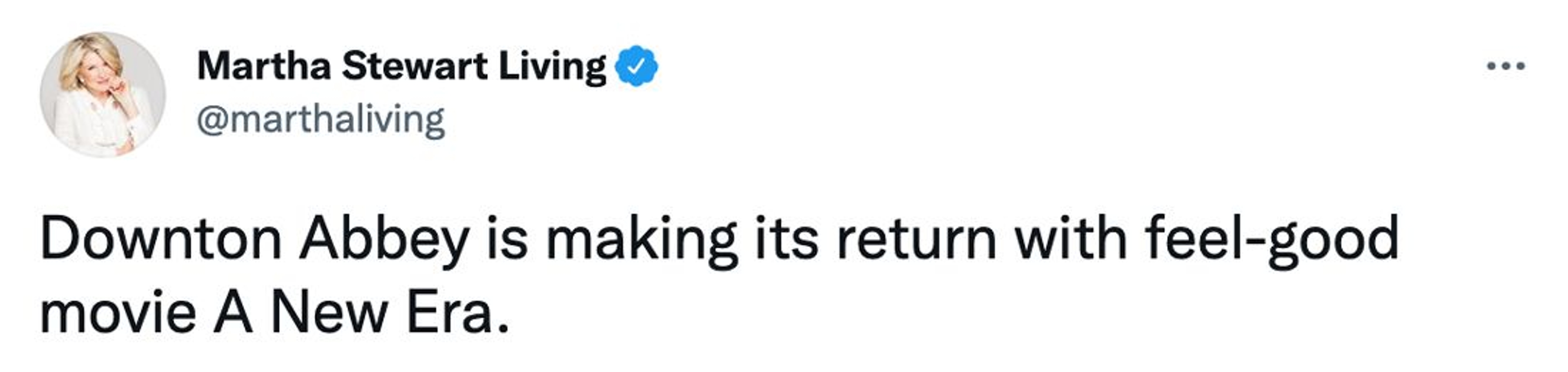Click the letter "A" before "New Era"
Screen dimensions: 1568x372
(x=232, y=314)
